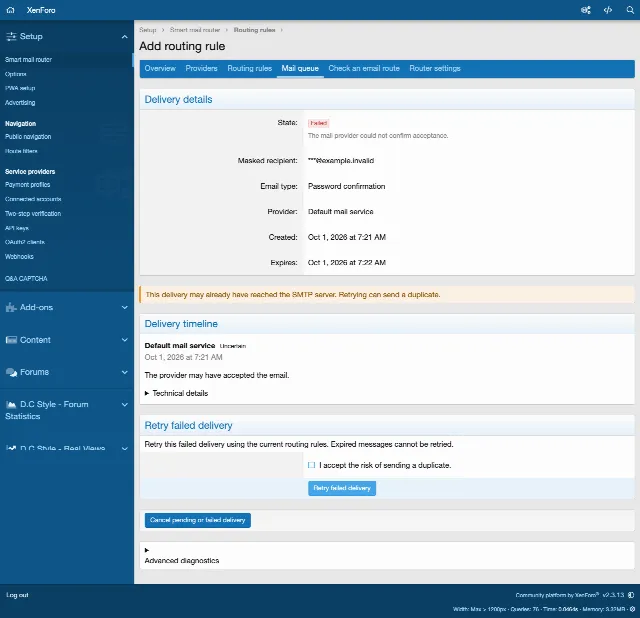Click the Forum Statistics chart icon
This screenshot has height=618, width=640.
click(x=11, y=405)
